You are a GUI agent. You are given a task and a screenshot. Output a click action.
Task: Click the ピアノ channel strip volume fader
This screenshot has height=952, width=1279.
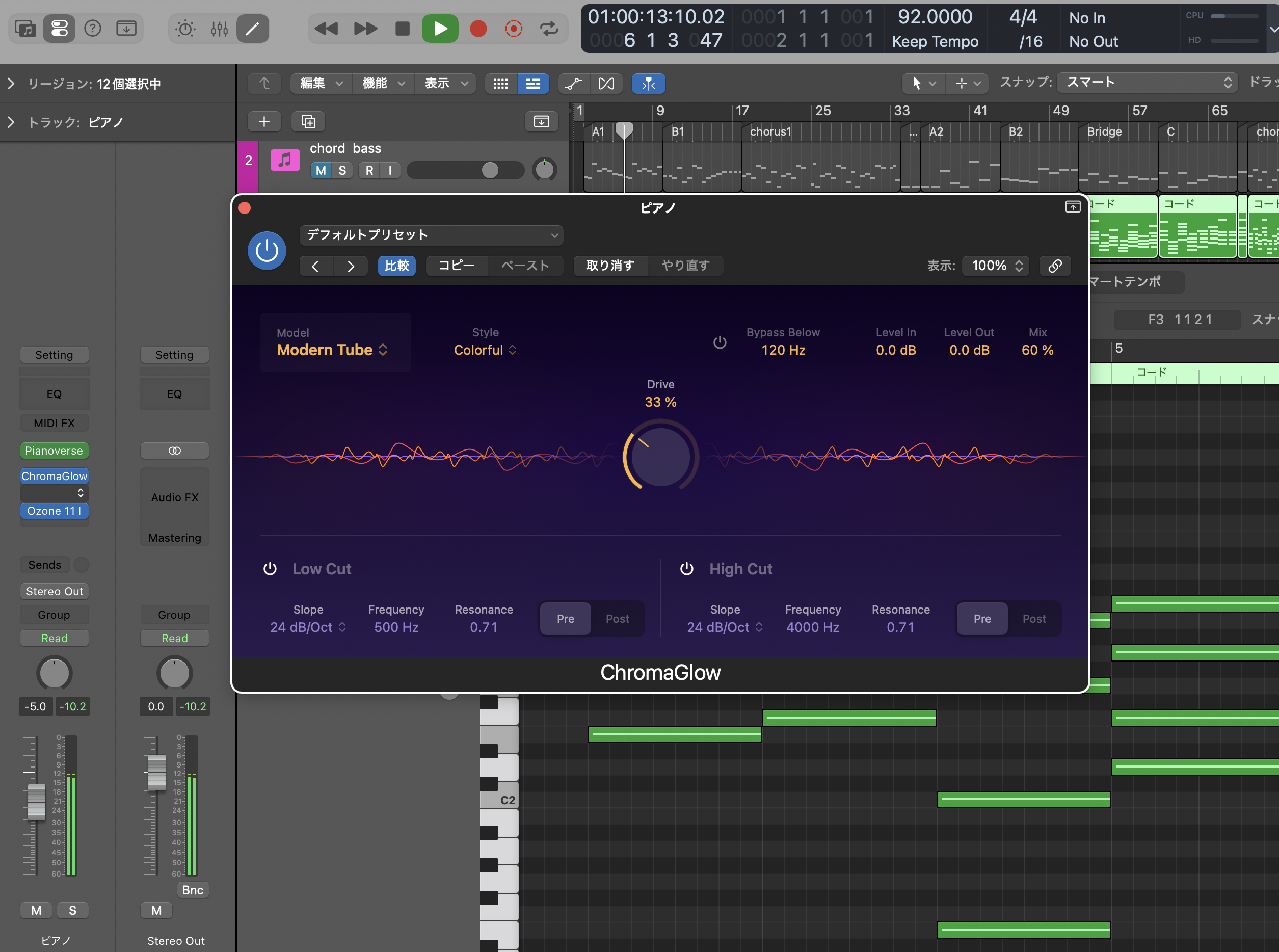click(36, 801)
